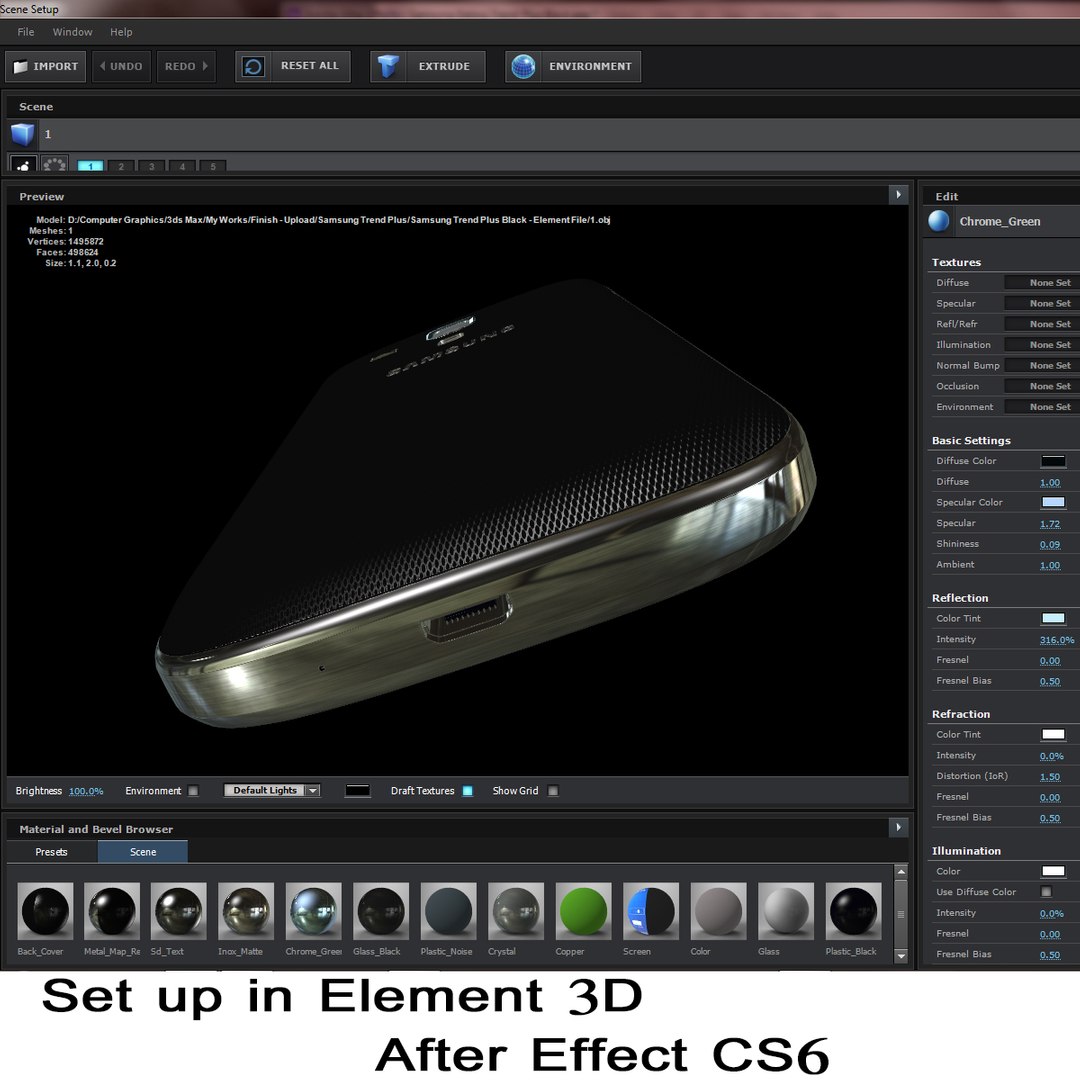Click the Reset All button label
Screen dimensions: 1080x1080
tap(310, 65)
